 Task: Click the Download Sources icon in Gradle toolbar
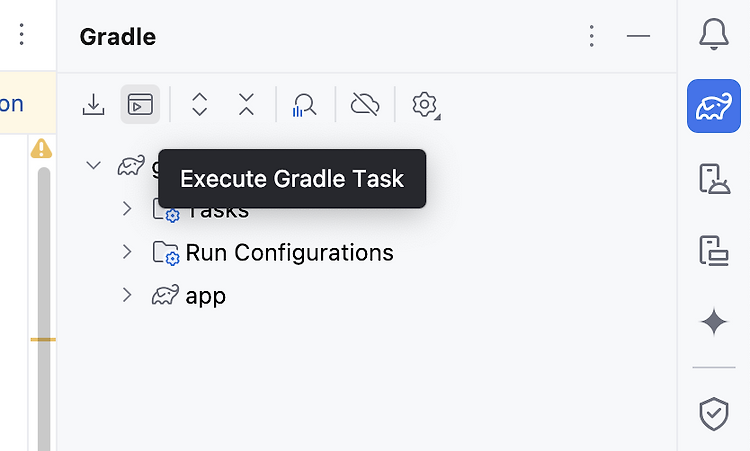[93, 104]
